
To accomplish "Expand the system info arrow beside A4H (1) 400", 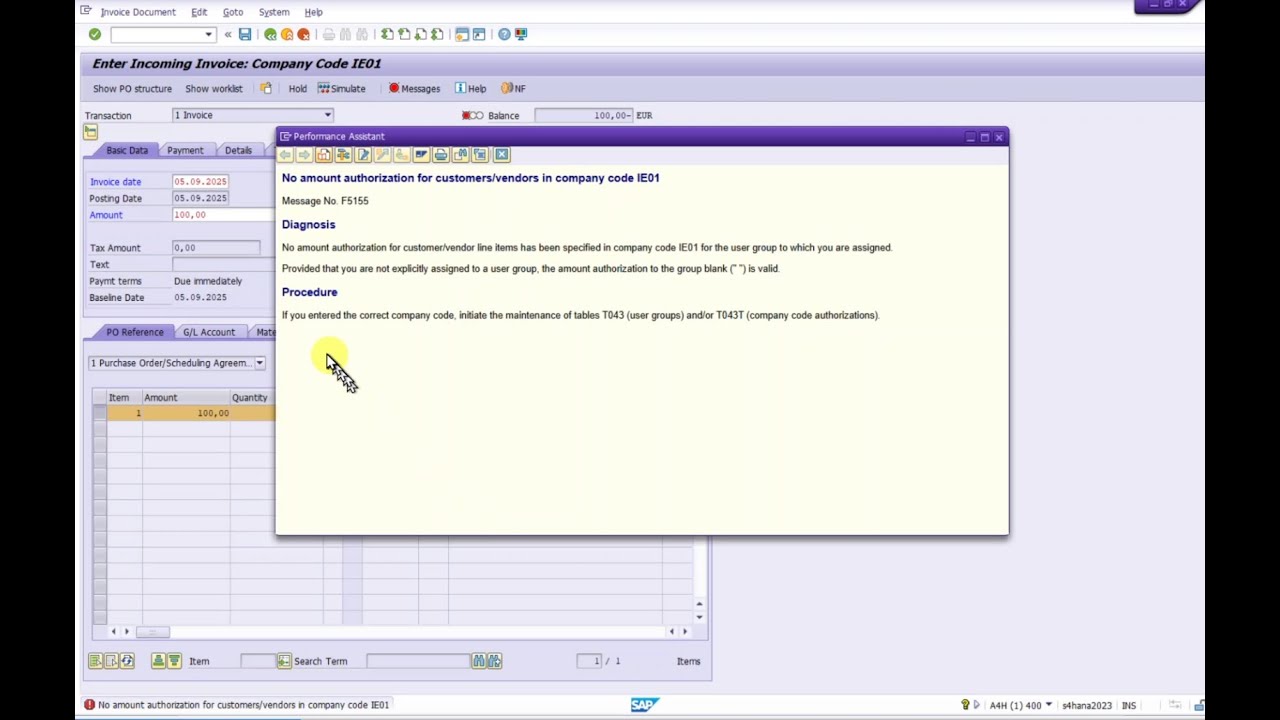I will 1048,705.
